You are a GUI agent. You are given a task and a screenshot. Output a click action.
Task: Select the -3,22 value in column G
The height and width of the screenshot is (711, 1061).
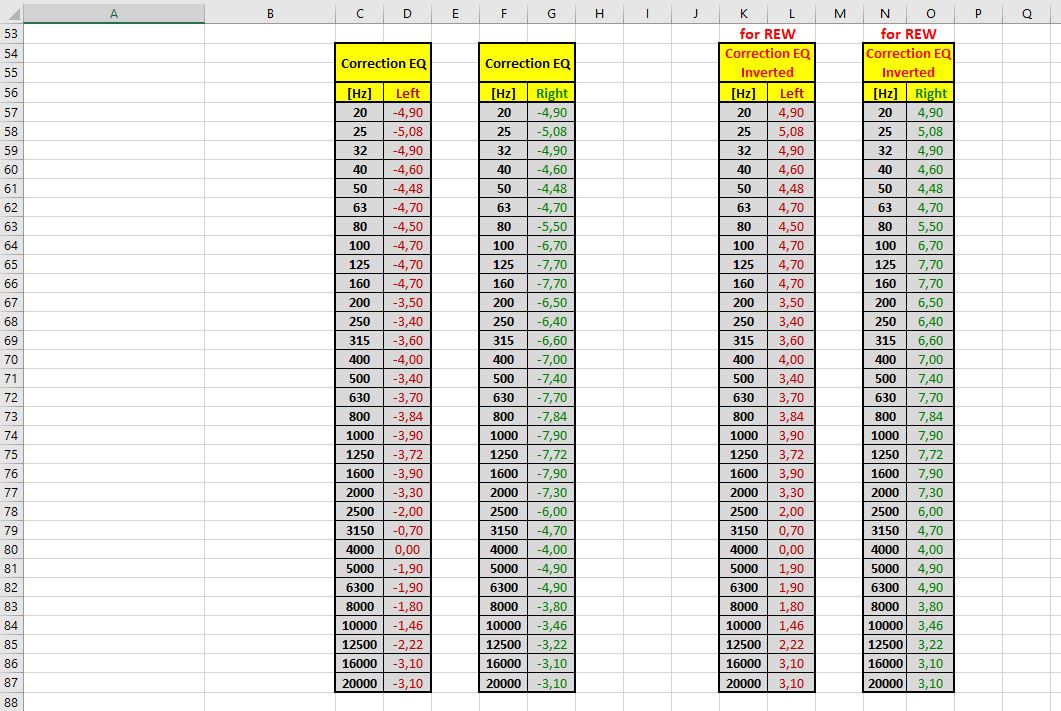(x=551, y=645)
